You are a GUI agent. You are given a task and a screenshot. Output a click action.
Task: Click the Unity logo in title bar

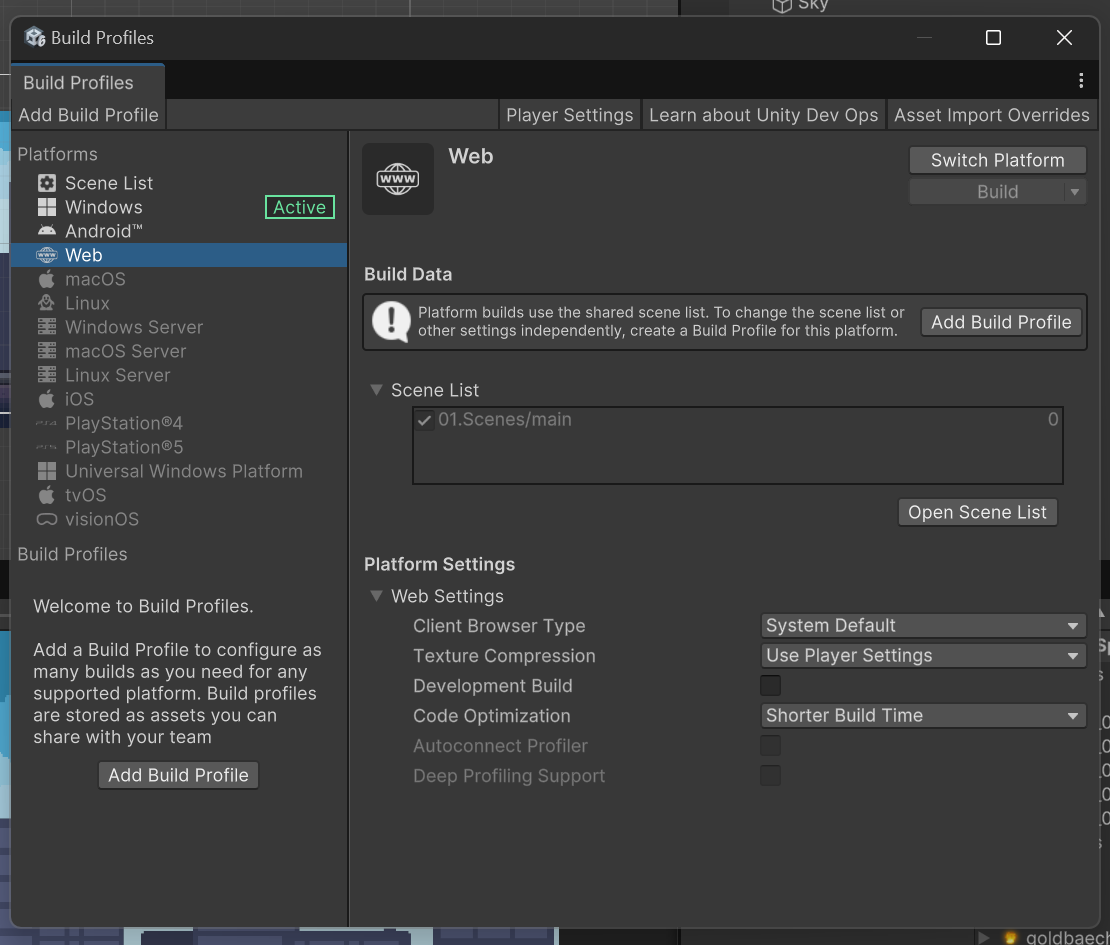(35, 37)
